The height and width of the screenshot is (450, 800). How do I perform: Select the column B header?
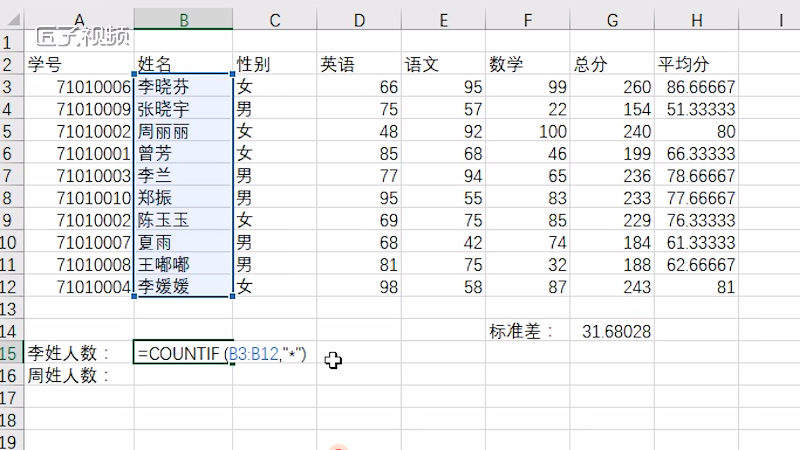pyautogui.click(x=184, y=18)
